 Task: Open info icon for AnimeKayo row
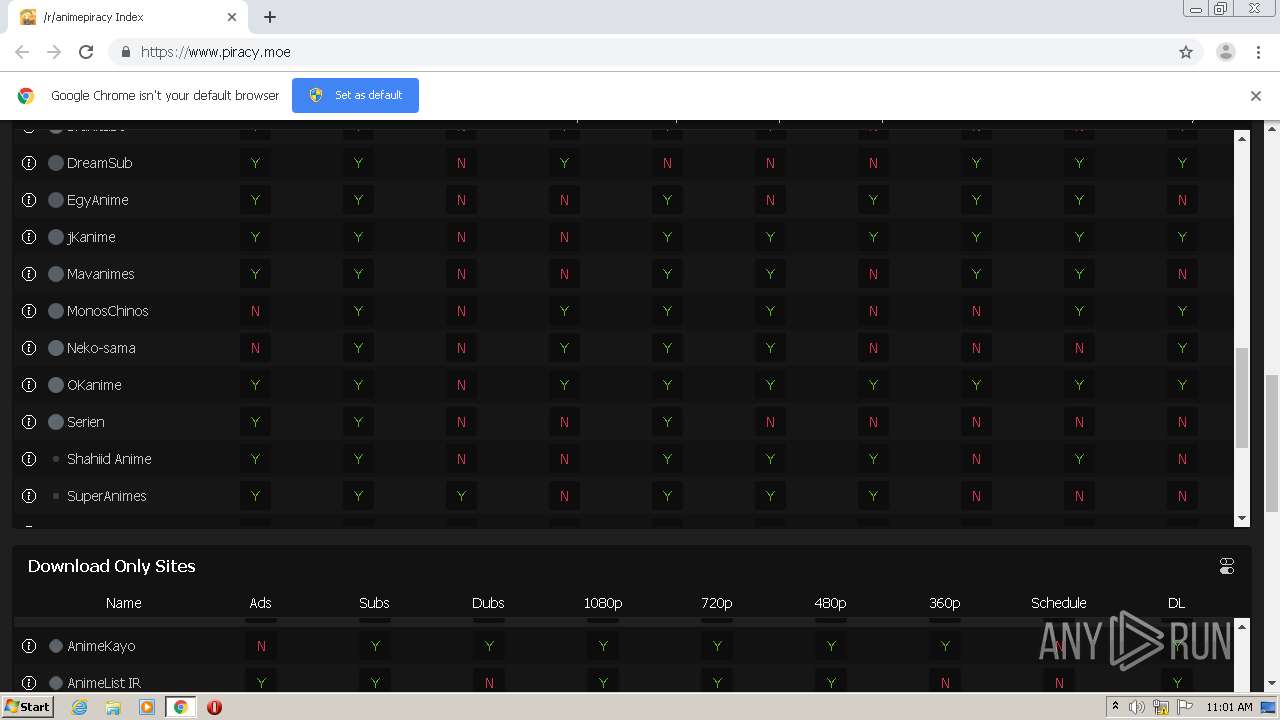coord(29,646)
